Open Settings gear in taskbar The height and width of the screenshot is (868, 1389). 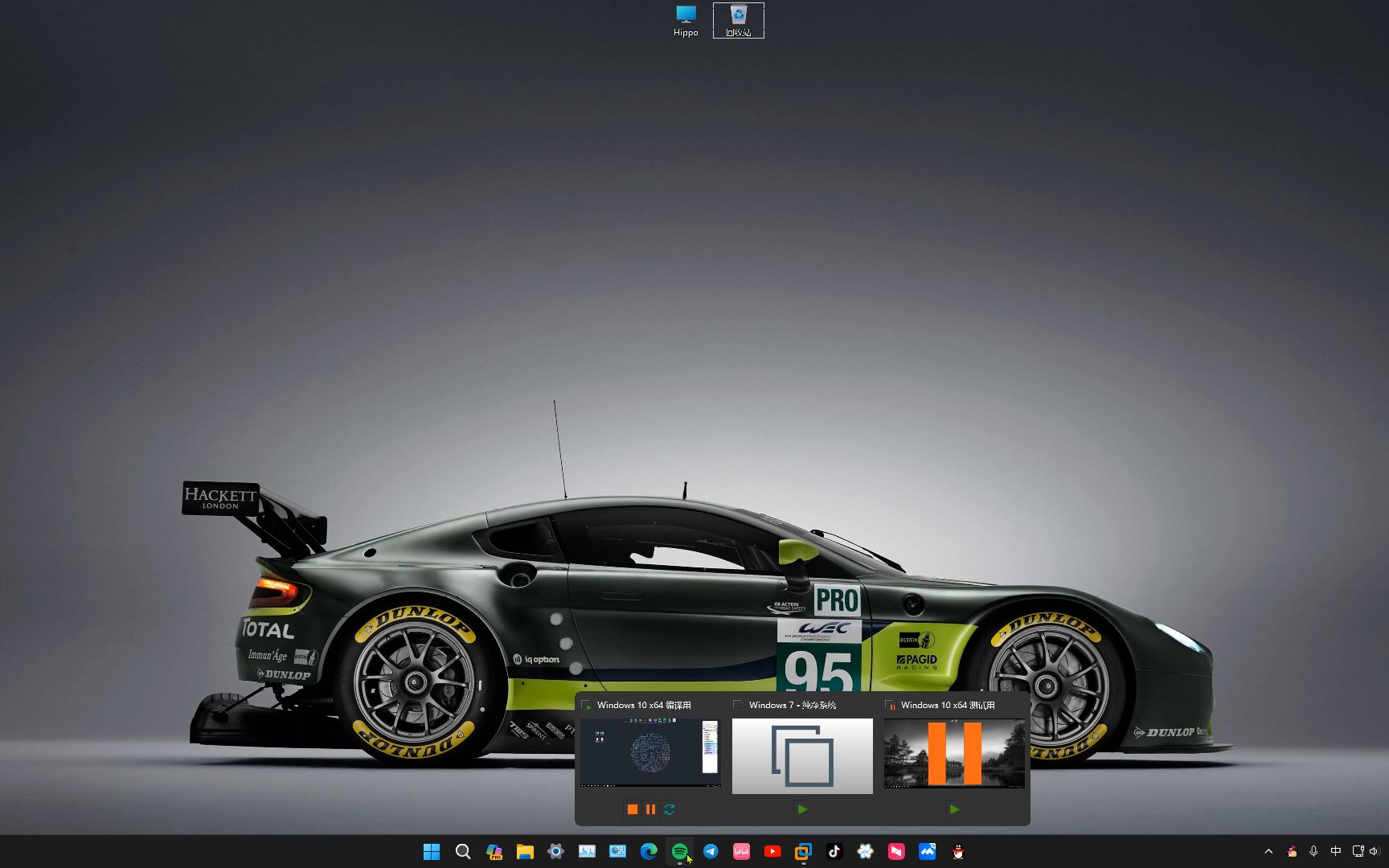pos(555,851)
